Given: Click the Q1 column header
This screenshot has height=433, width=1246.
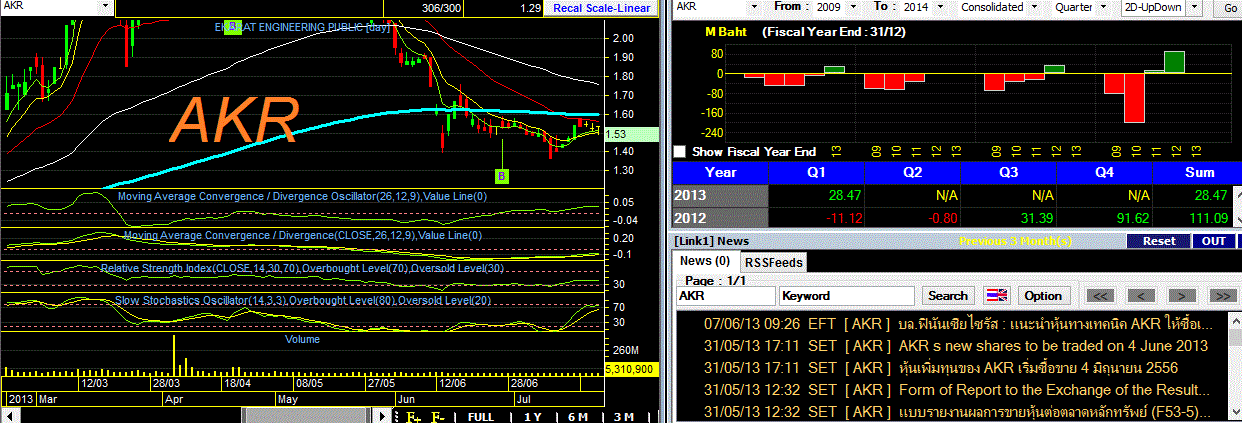Looking at the screenshot, I should coord(815,172).
